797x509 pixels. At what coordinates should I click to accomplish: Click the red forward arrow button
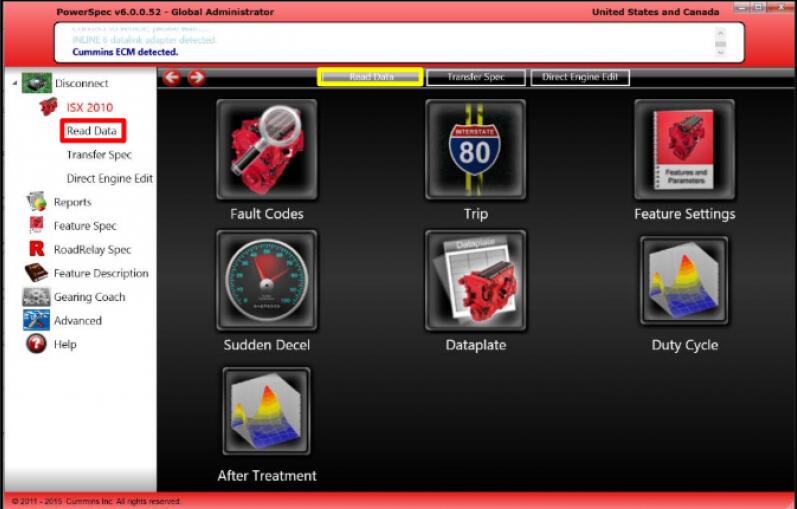point(196,78)
